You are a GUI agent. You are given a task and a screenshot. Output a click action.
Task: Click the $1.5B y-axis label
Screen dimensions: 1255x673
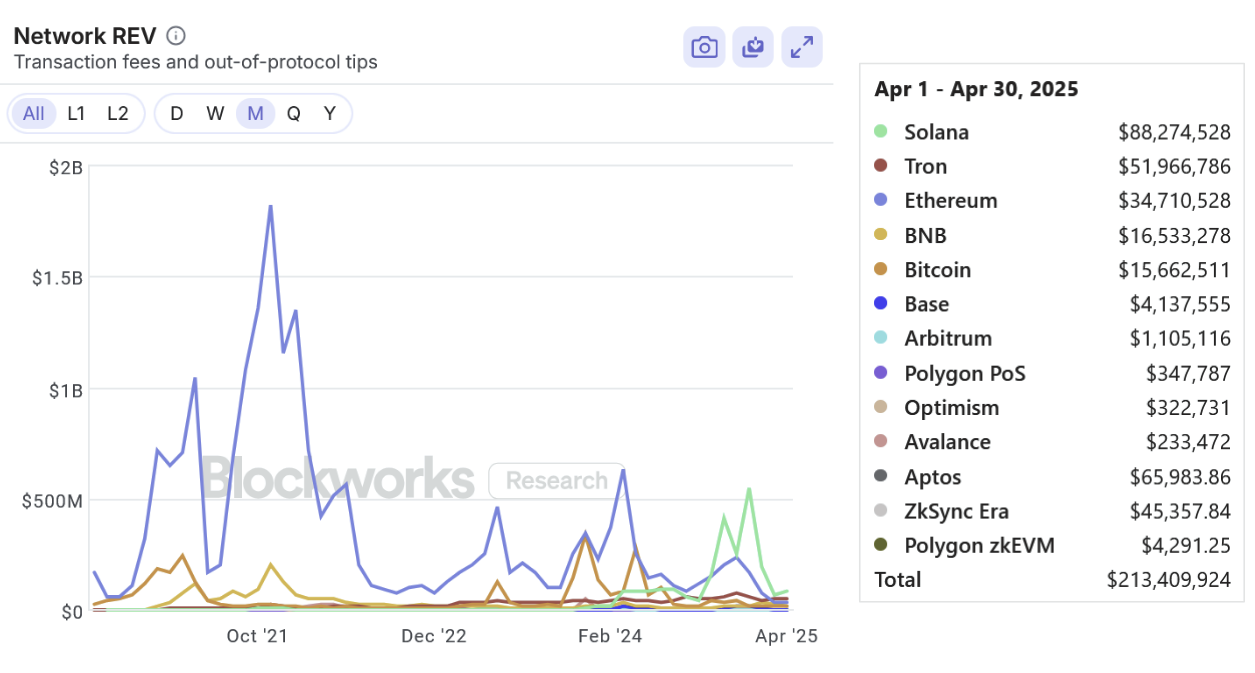[57, 277]
